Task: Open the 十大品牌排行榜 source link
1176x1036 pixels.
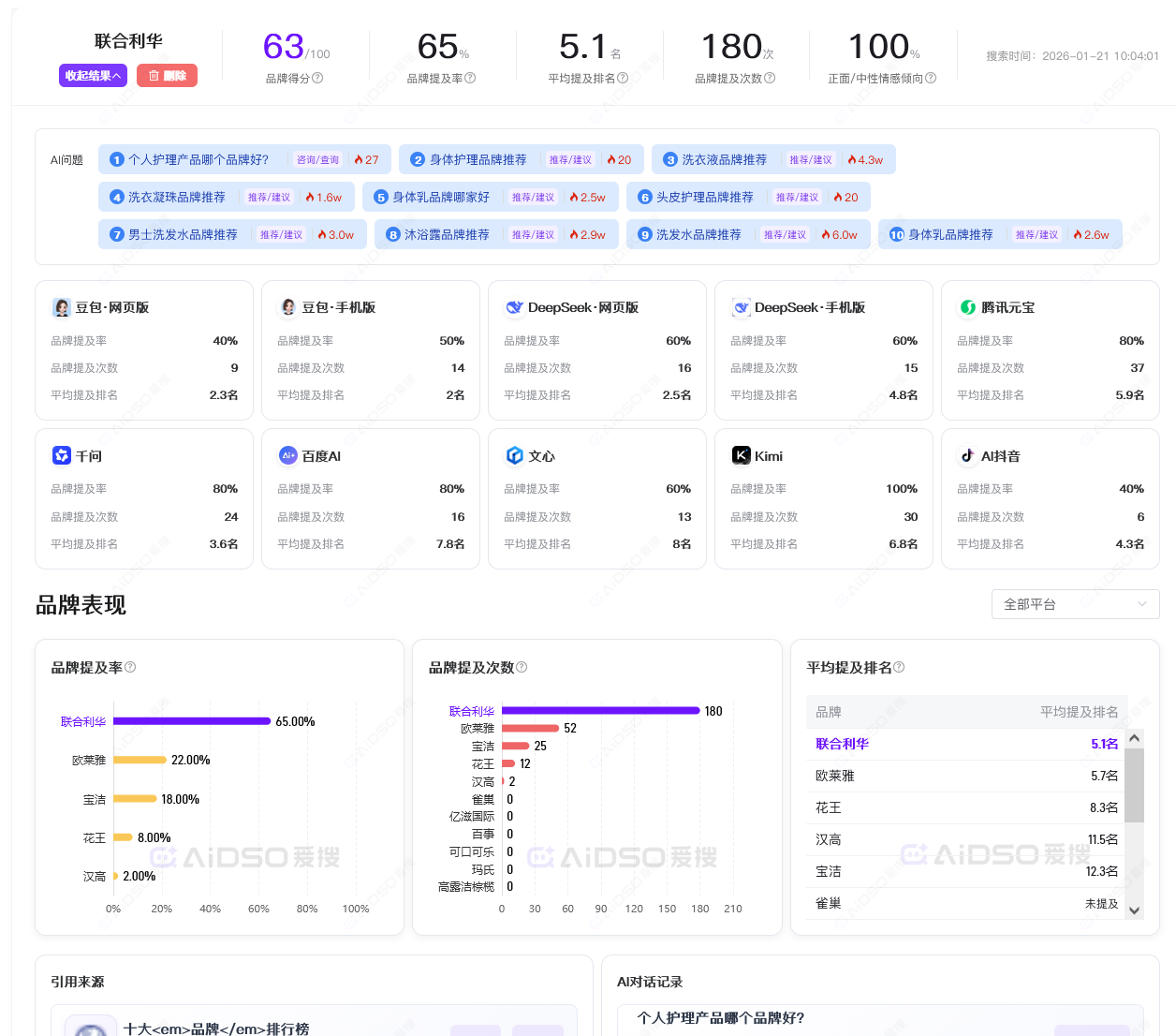Action: point(216,1029)
